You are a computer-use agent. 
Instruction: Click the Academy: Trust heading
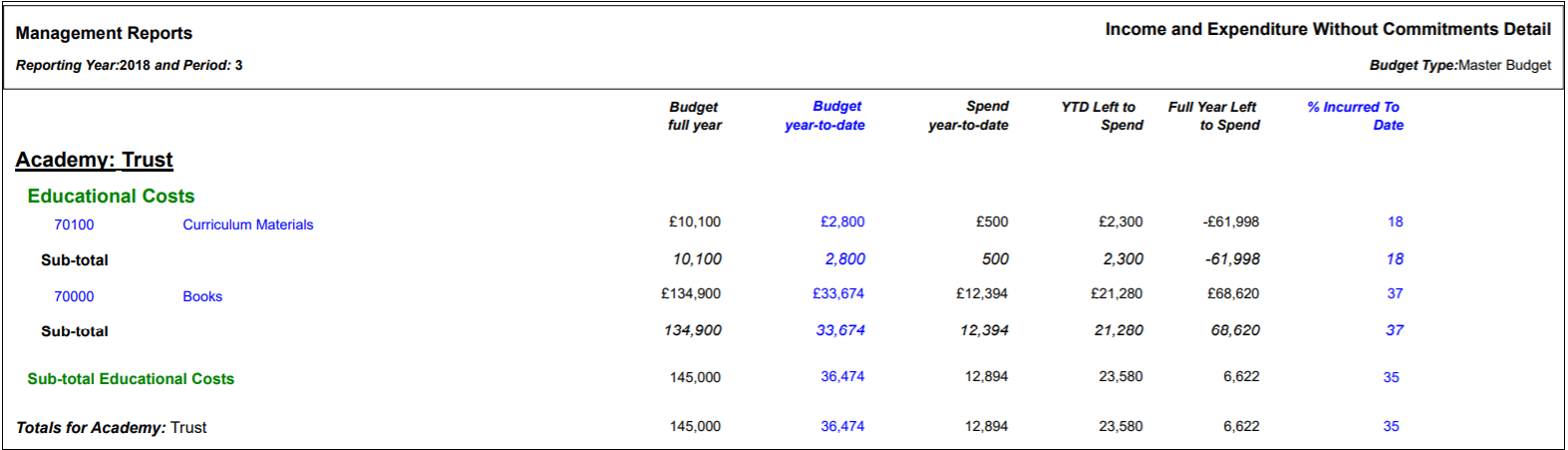(x=94, y=160)
